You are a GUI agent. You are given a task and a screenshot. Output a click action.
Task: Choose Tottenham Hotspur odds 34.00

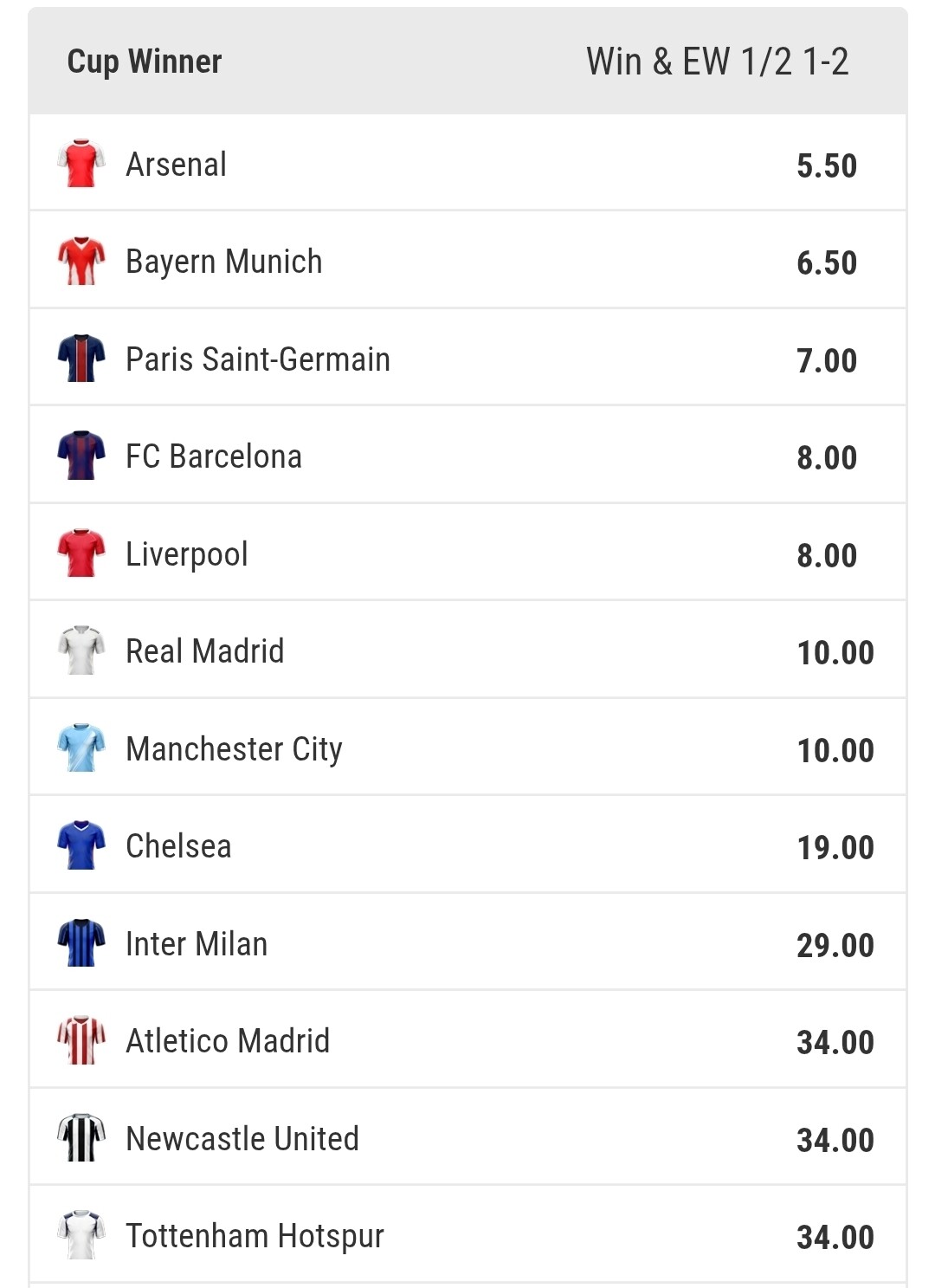pos(835,1237)
